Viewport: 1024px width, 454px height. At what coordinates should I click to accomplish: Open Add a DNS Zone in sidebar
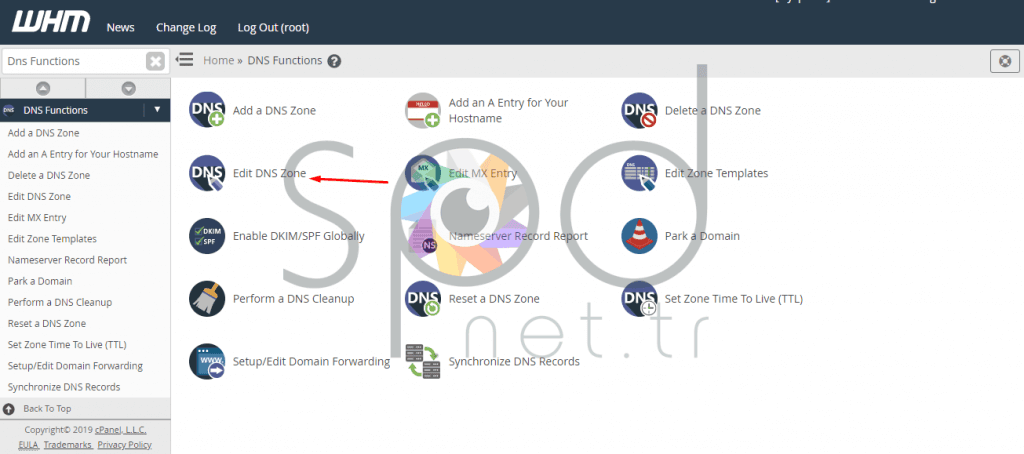coord(43,133)
